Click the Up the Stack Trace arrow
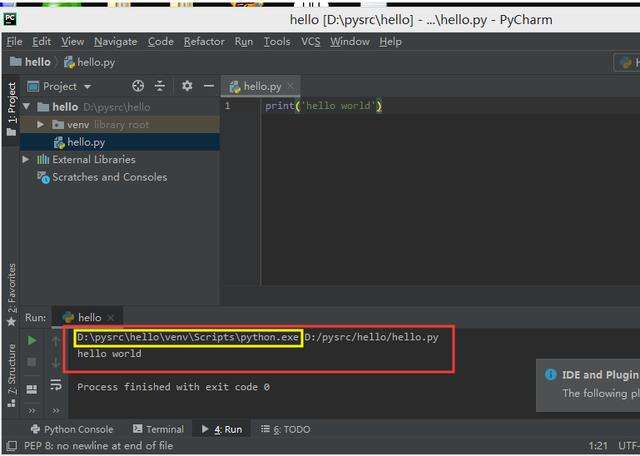Screen dimensions: 640x456 tap(56, 340)
